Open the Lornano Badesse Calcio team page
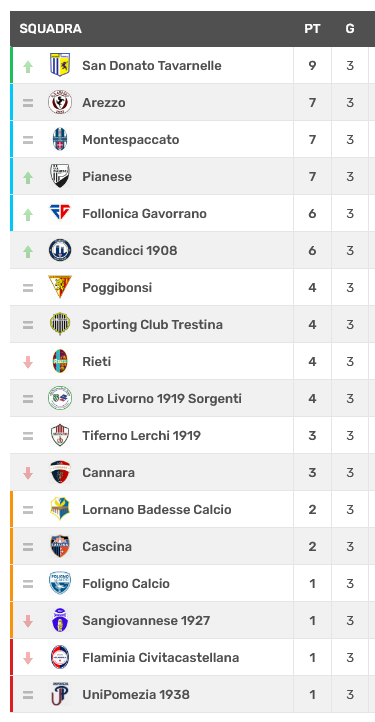The width and height of the screenshot is (375, 722). click(157, 509)
